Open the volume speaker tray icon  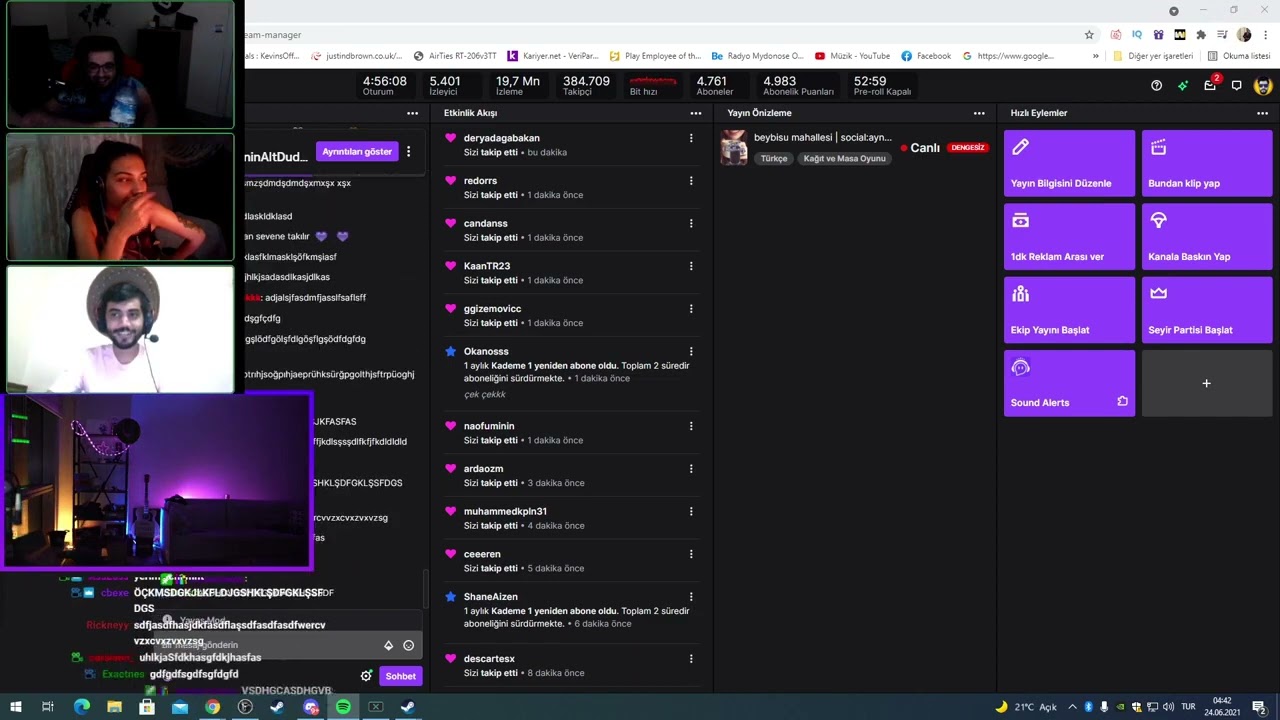point(1168,707)
